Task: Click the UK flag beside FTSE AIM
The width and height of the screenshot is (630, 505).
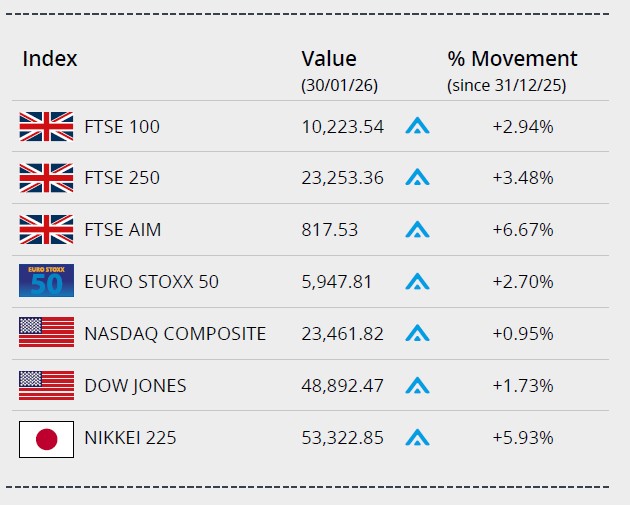Action: click(46, 230)
